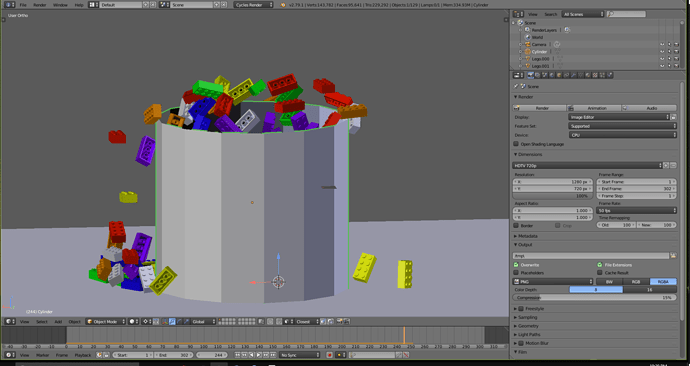Open the File menu
This screenshot has width=690, height=366.
[23, 5]
